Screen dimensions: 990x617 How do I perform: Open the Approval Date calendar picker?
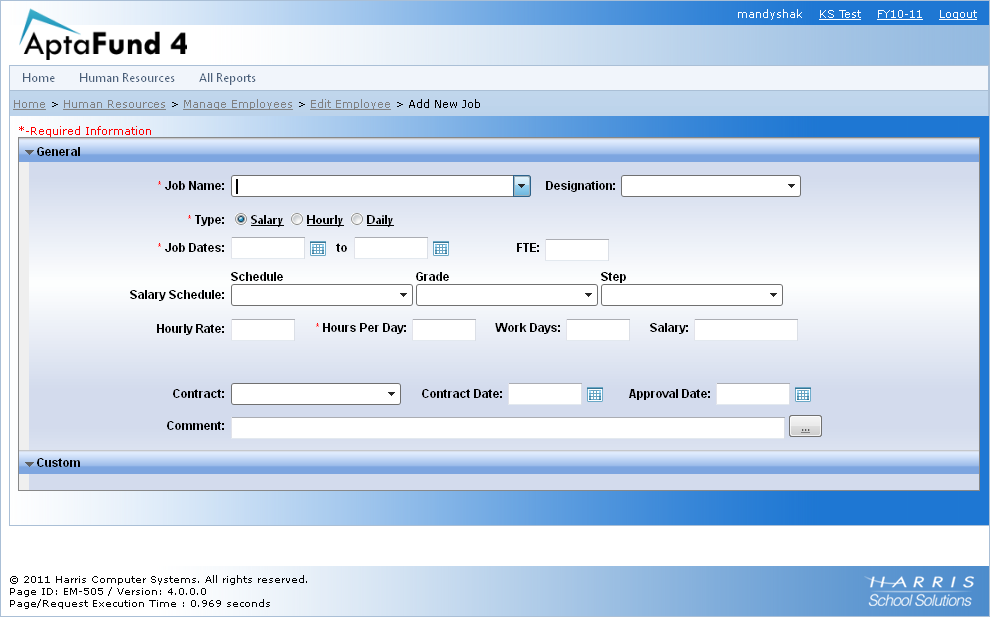click(802, 394)
